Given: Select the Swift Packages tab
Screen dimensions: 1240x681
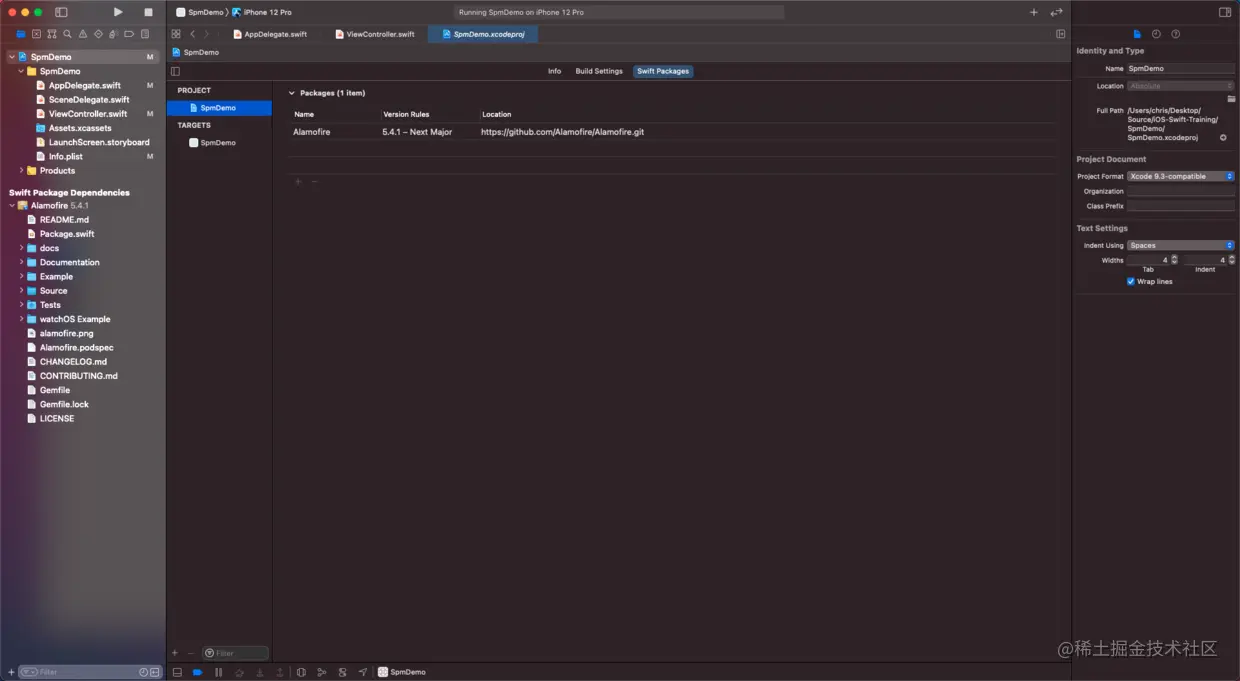Looking at the screenshot, I should (x=664, y=71).
